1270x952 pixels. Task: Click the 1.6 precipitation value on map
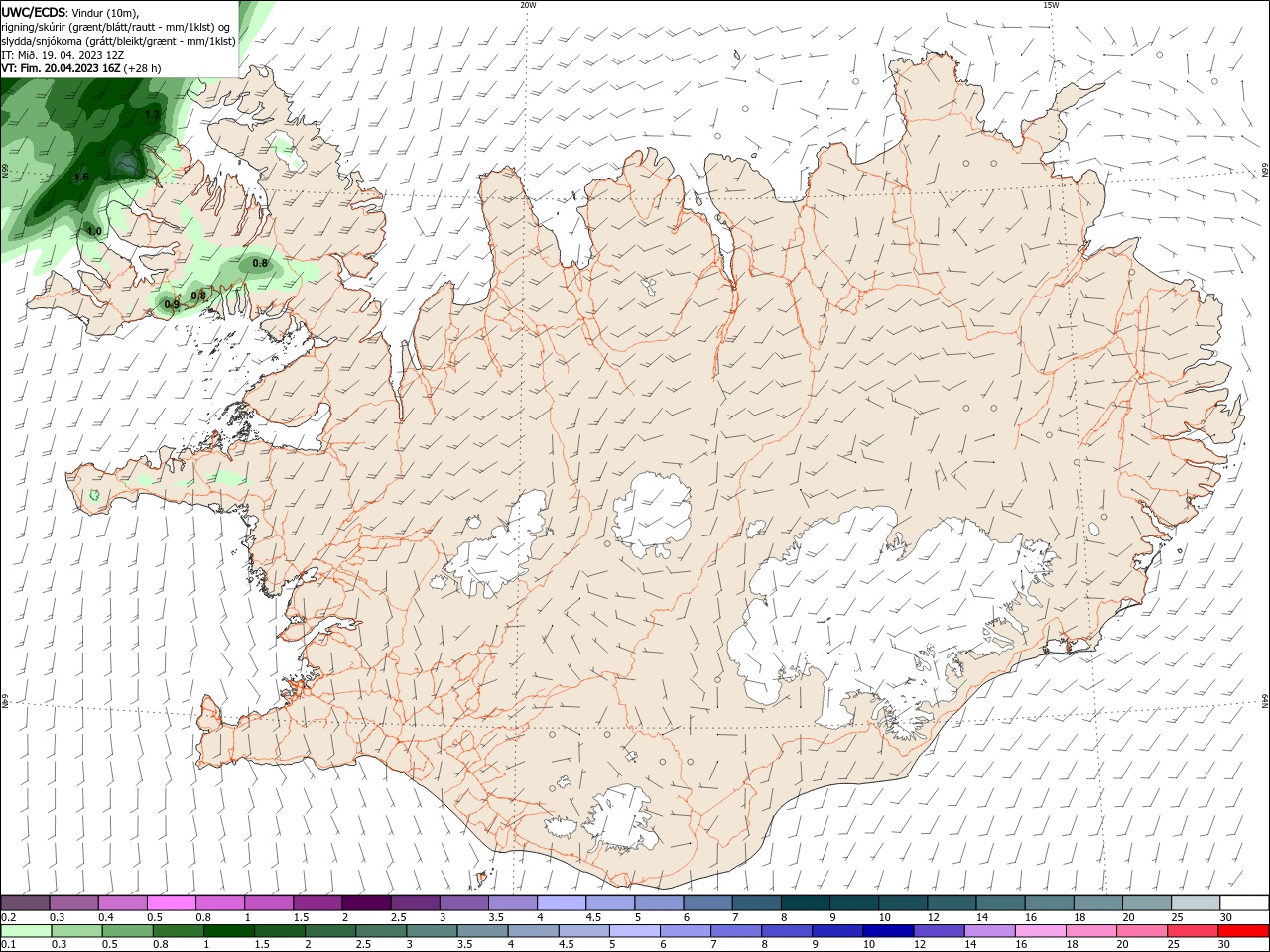coord(81,178)
